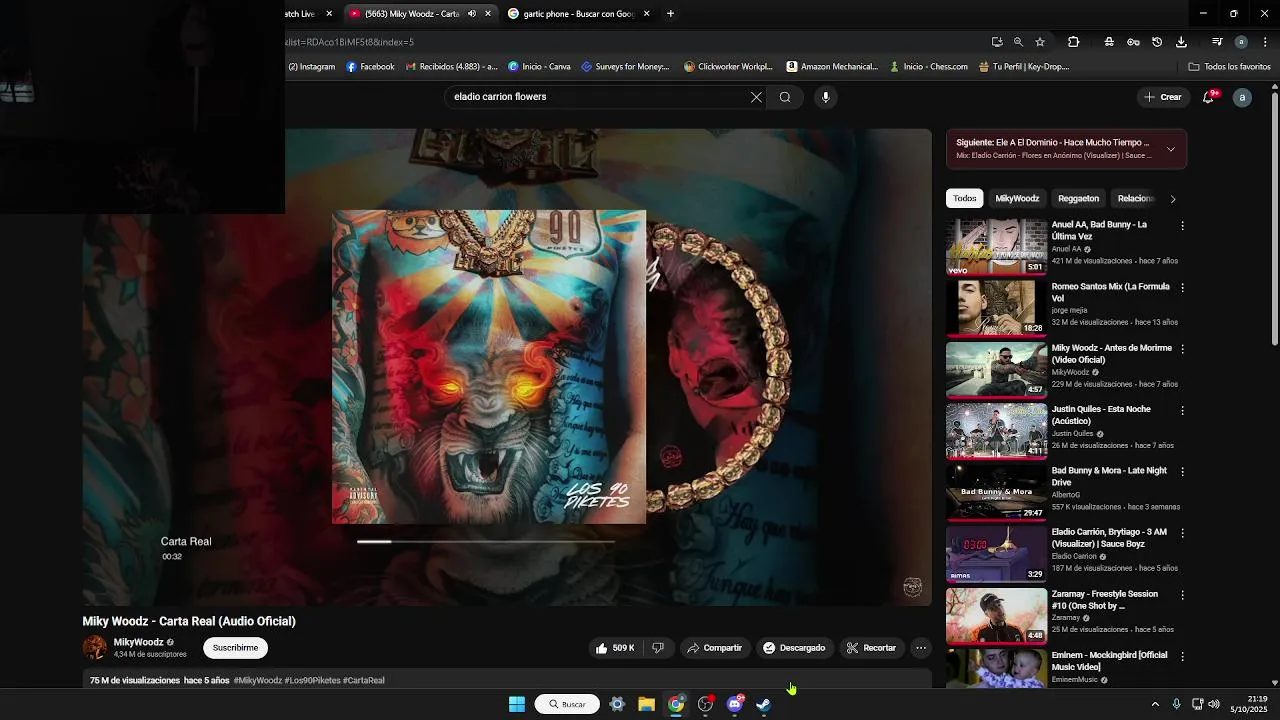Open options for Anuel AA La Última Vez
1280x720 pixels.
pyautogui.click(x=1182, y=226)
